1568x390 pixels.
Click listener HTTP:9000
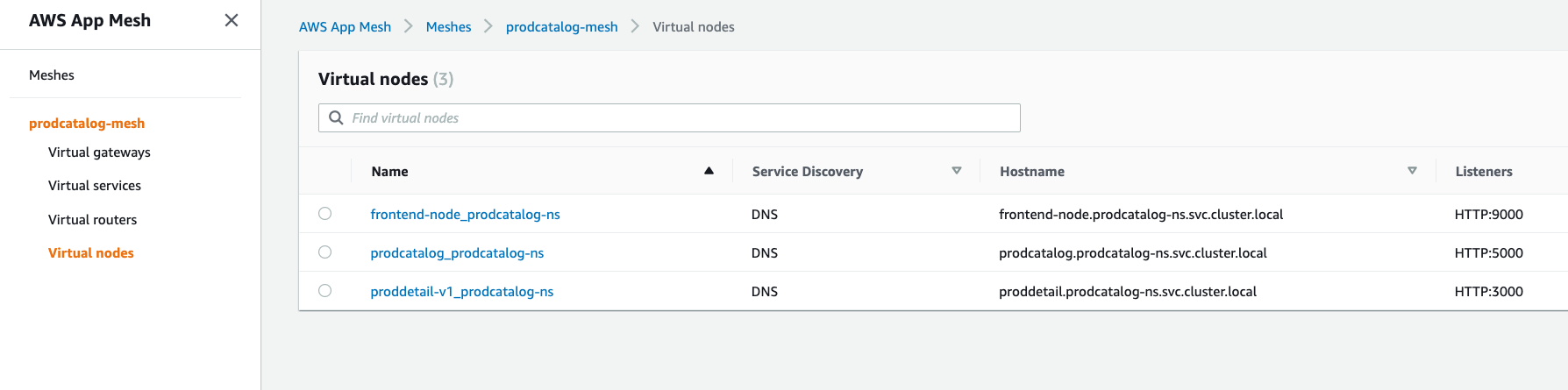coord(1488,215)
